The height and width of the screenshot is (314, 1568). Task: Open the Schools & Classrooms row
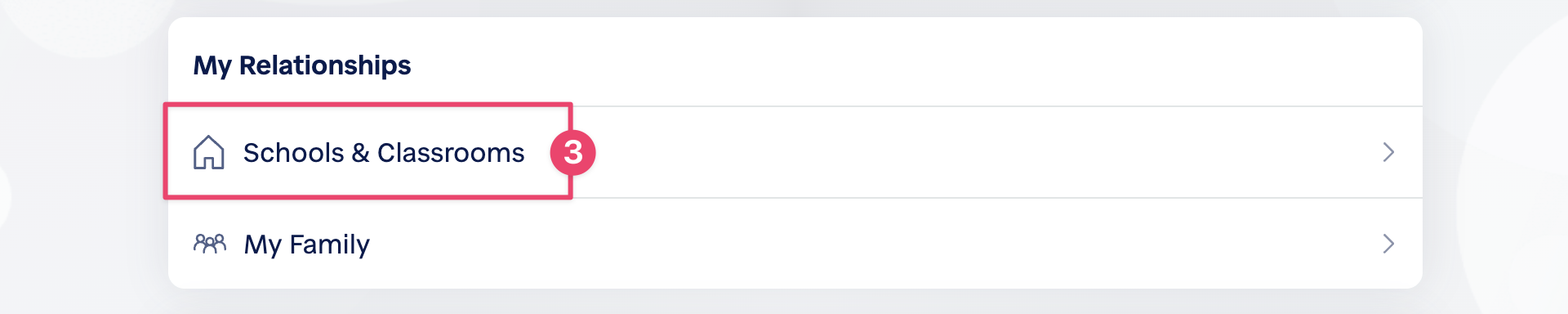click(795, 152)
